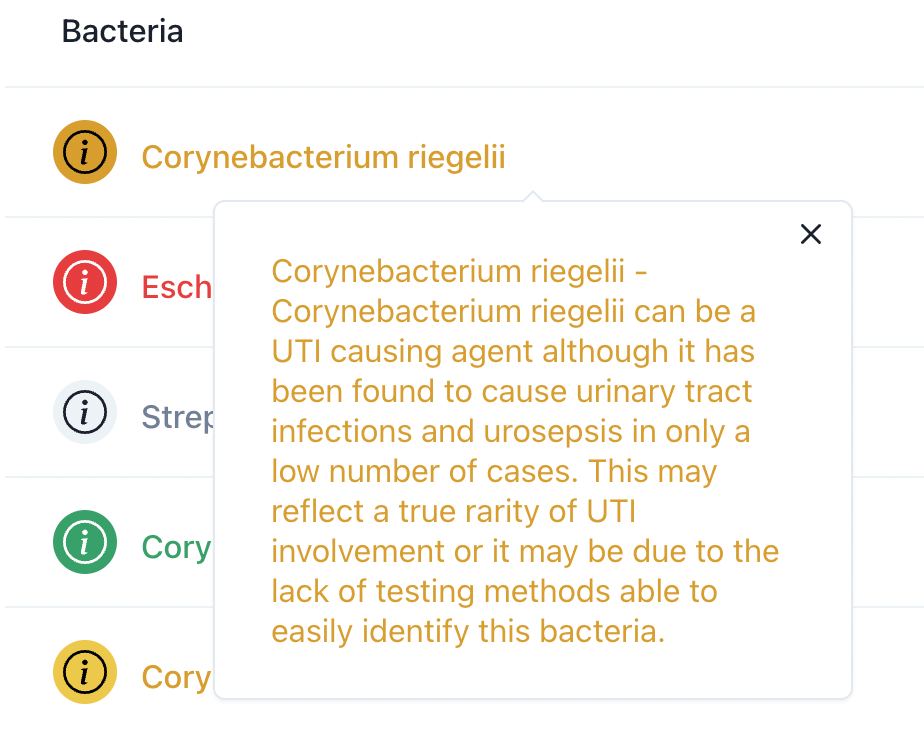This screenshot has height=734, width=924.
Task: Open the green info icon next to Cory
Action: [85, 542]
